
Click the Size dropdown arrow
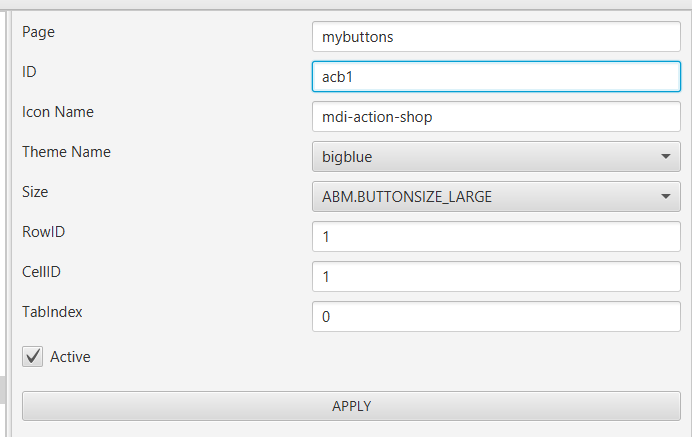pos(666,197)
